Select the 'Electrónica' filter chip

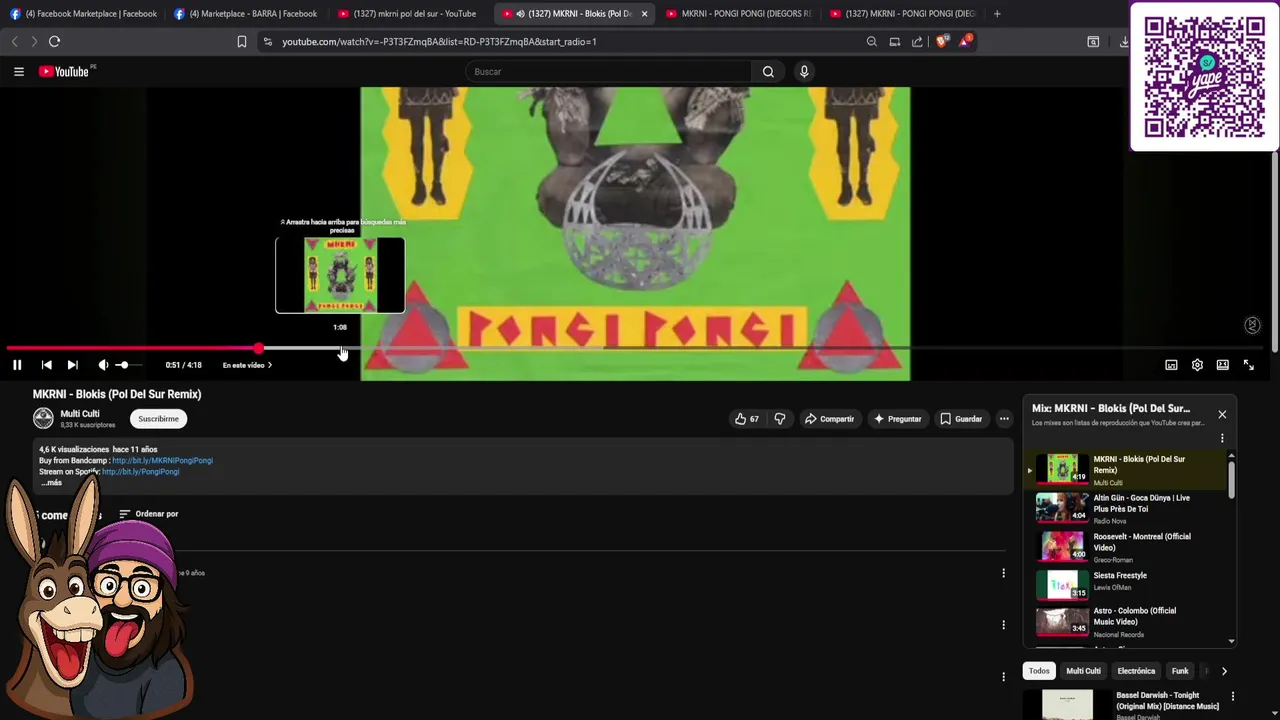click(1136, 671)
